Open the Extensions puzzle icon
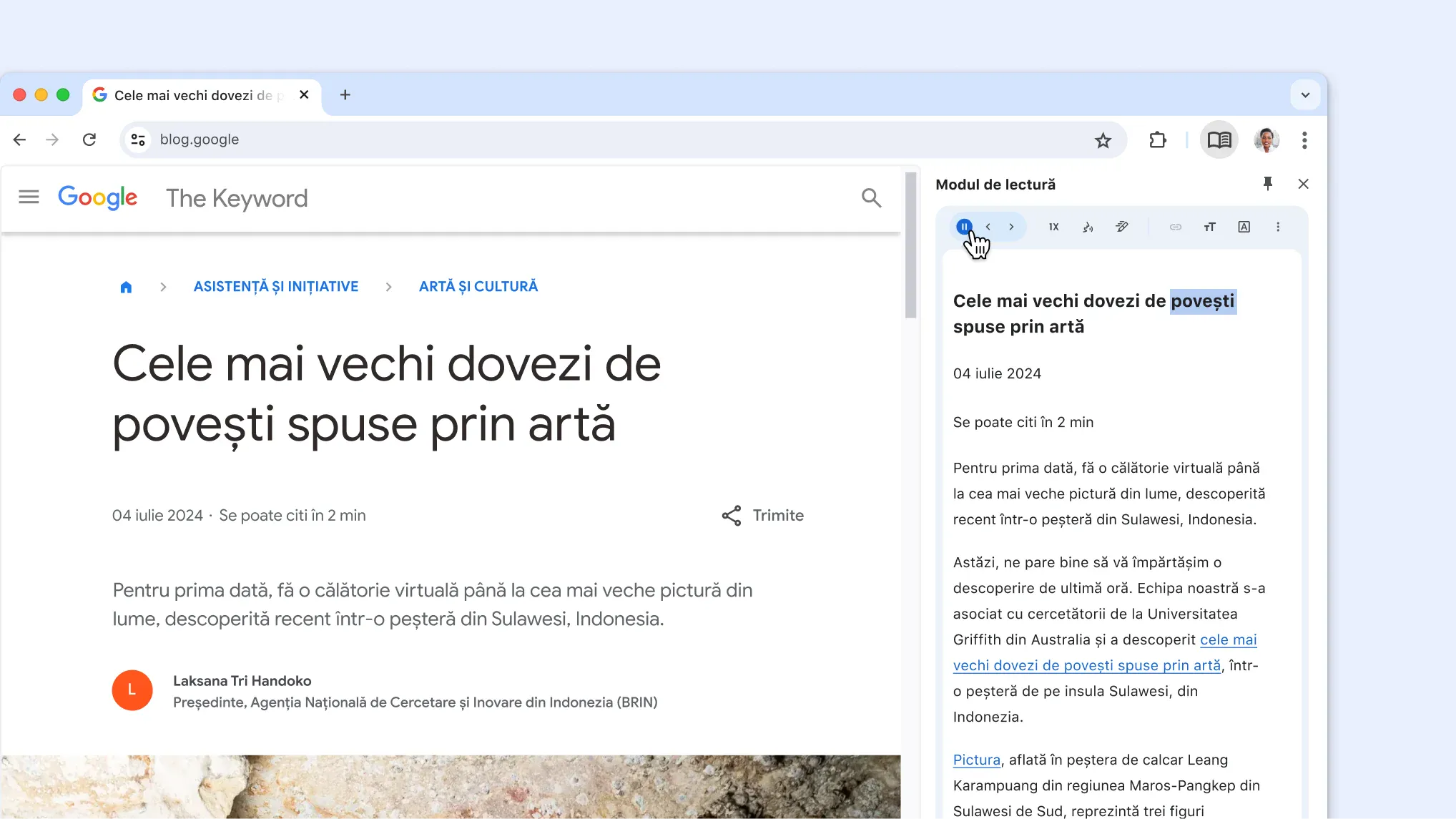The height and width of the screenshot is (819, 1456). pos(1157,140)
